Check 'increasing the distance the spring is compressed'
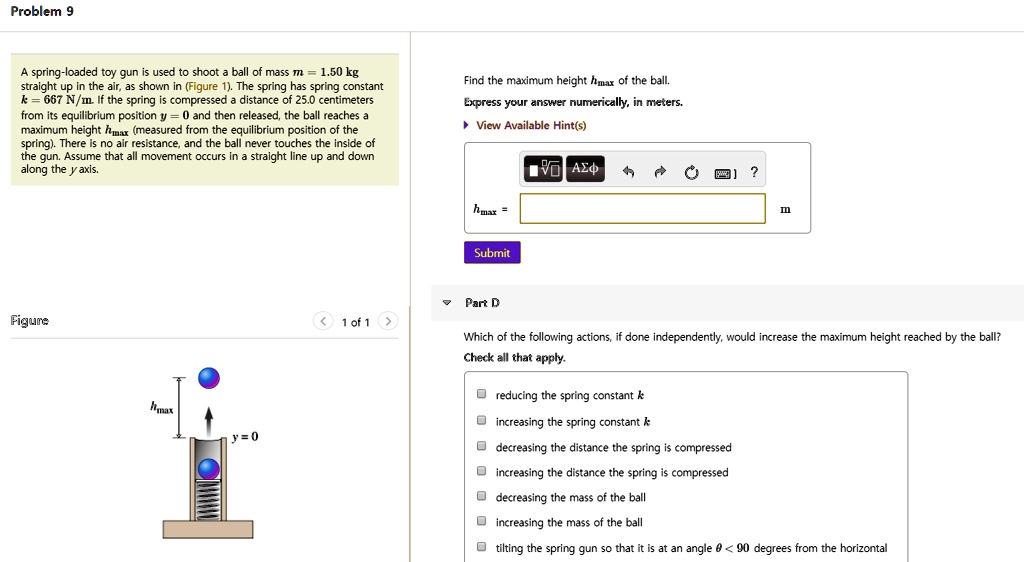 [481, 472]
